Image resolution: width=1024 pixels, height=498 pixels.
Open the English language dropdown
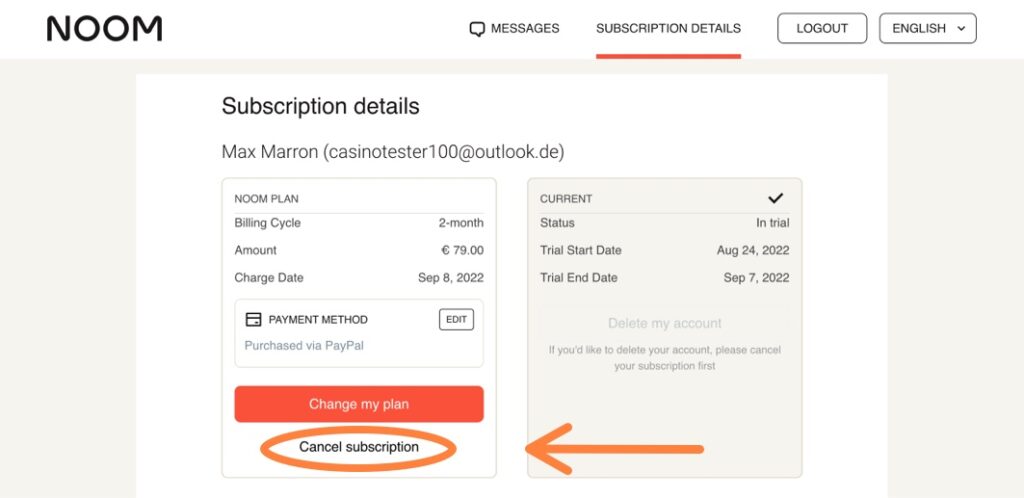(927, 29)
